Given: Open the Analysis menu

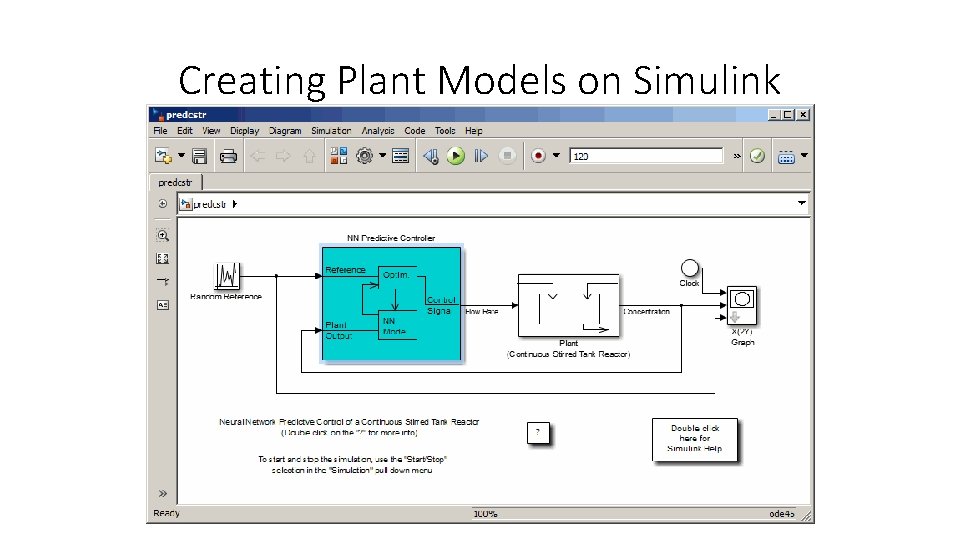Looking at the screenshot, I should click(378, 130).
